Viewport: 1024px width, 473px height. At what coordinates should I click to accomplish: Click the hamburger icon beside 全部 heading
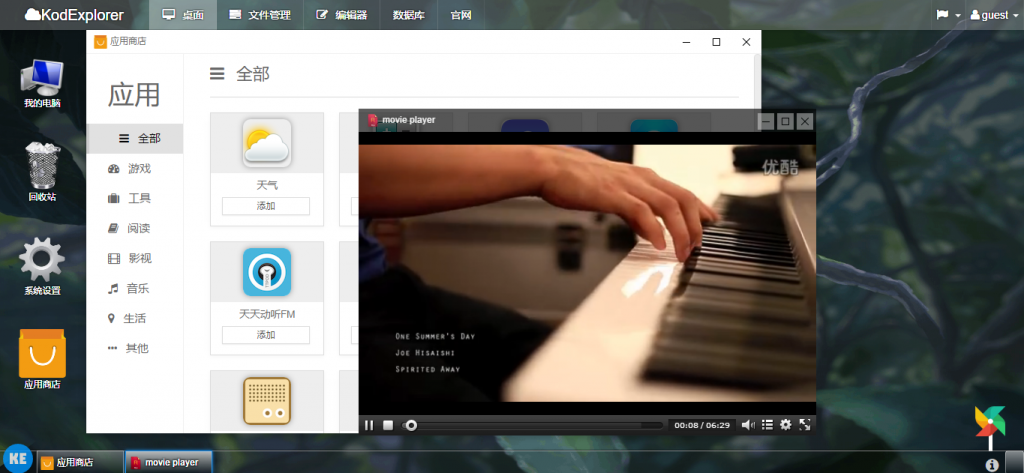pyautogui.click(x=217, y=74)
